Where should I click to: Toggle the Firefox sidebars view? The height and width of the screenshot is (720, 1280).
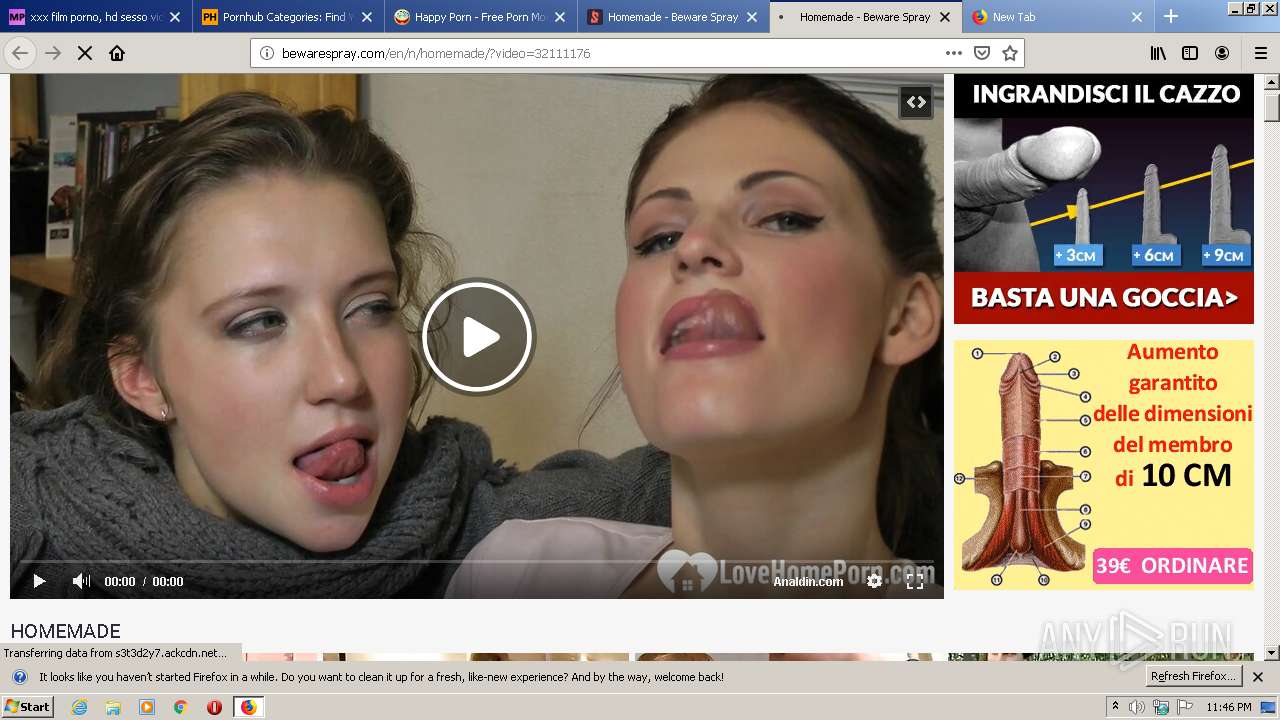tap(1190, 53)
